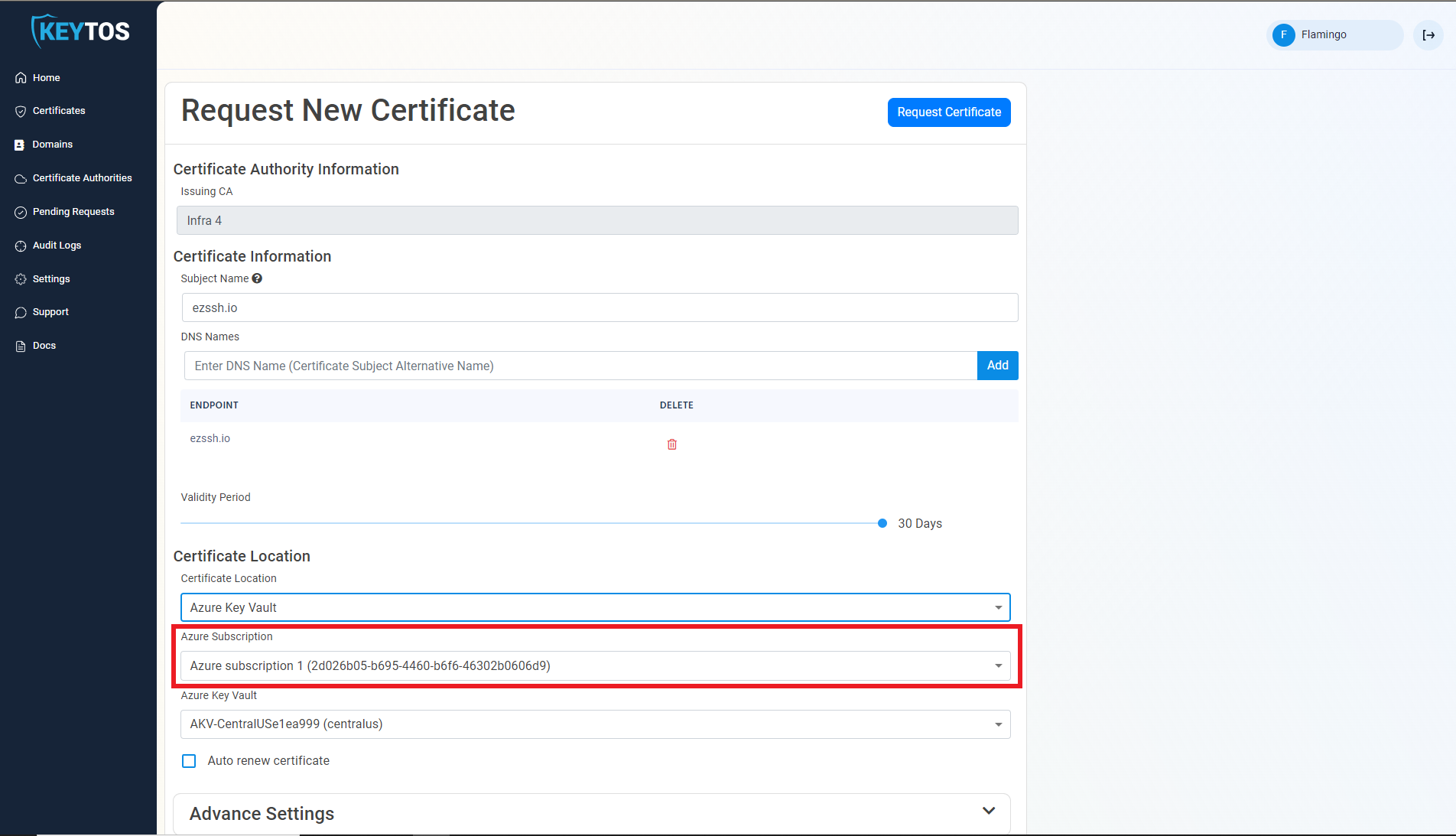Click the Domains icon in sidebar
The height and width of the screenshot is (836, 1456).
pos(20,145)
